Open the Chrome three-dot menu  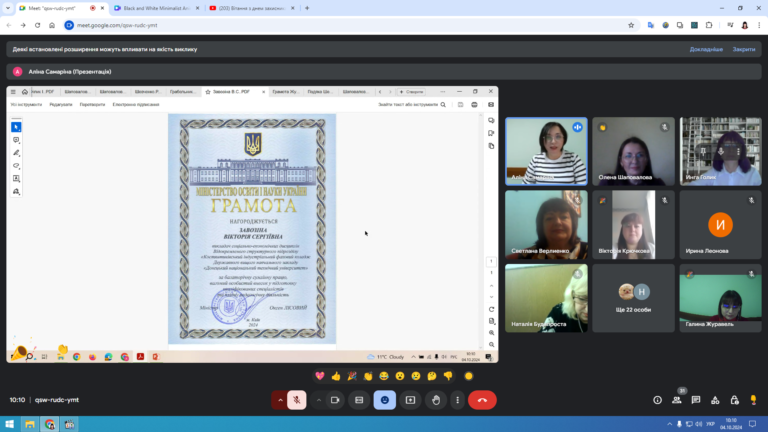759,25
